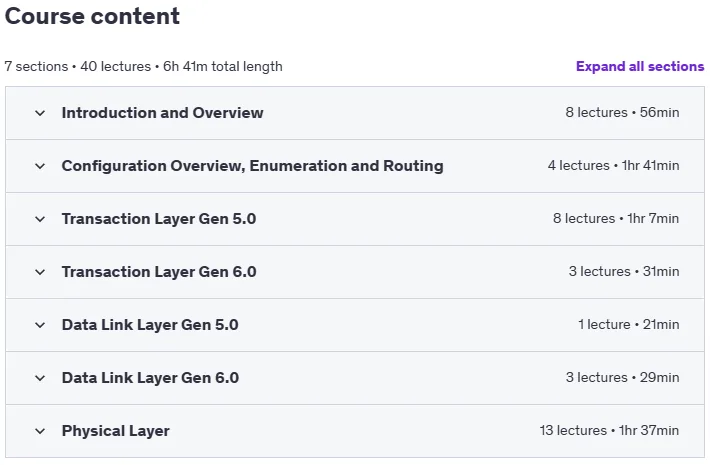This screenshot has height=465, width=710.
Task: Toggle the chevron beside Data Link Layer Gen 6.0
Action: [x=40, y=378]
